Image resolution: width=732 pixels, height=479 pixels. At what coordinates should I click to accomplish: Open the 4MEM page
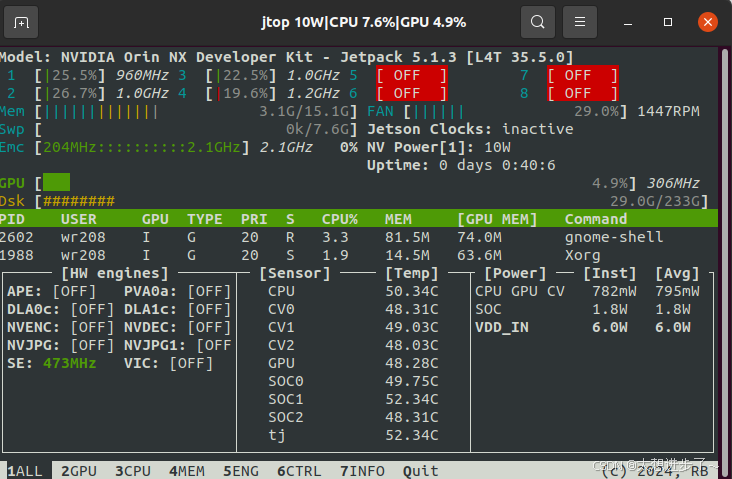[187, 471]
